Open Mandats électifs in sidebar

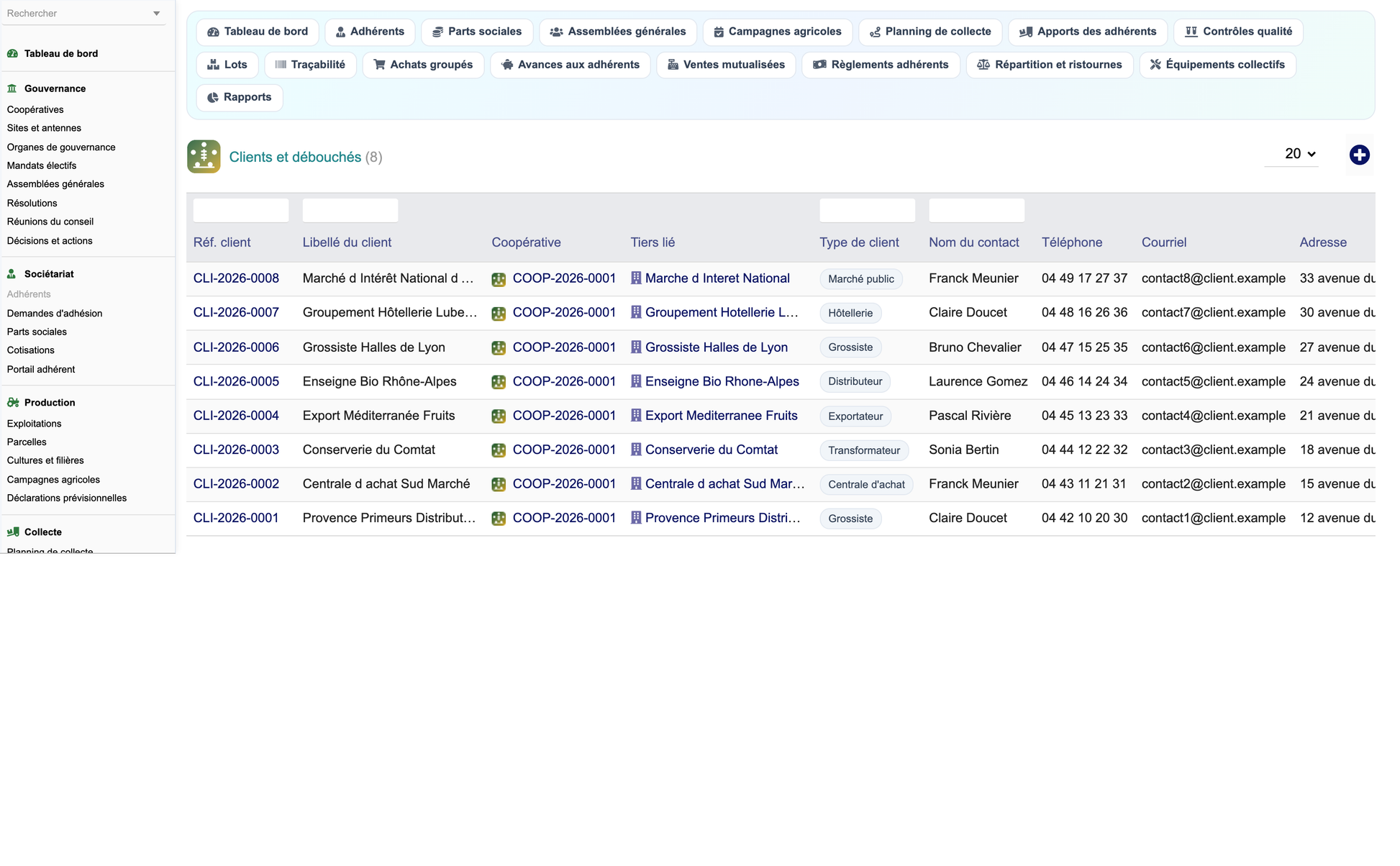pos(42,165)
